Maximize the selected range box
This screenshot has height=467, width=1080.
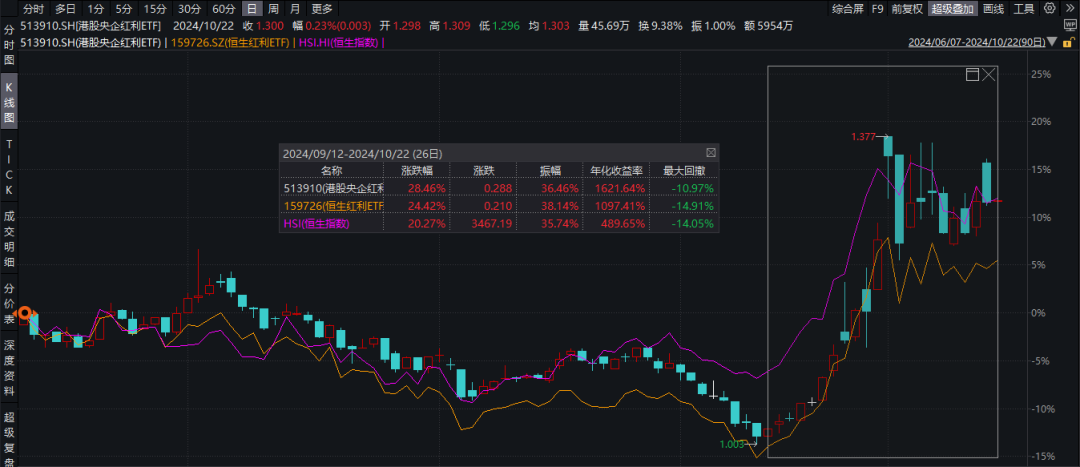pyautogui.click(x=971, y=75)
